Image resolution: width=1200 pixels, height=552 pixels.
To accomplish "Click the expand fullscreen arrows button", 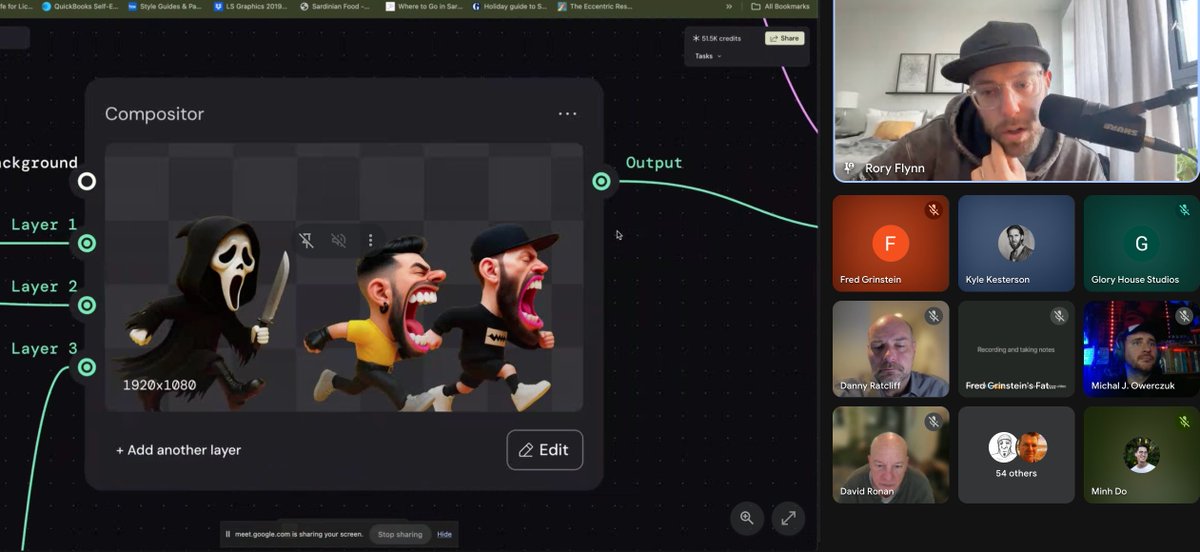I will pyautogui.click(x=788, y=518).
